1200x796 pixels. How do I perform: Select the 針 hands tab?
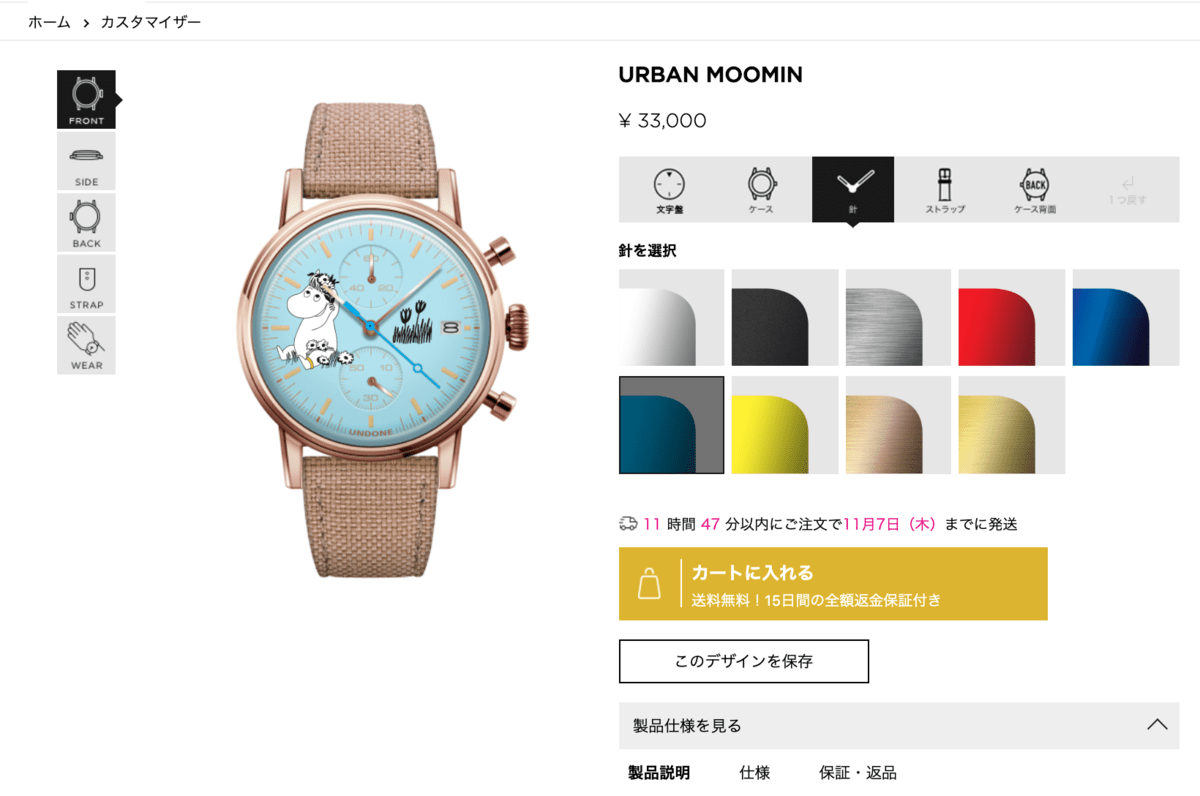click(853, 190)
